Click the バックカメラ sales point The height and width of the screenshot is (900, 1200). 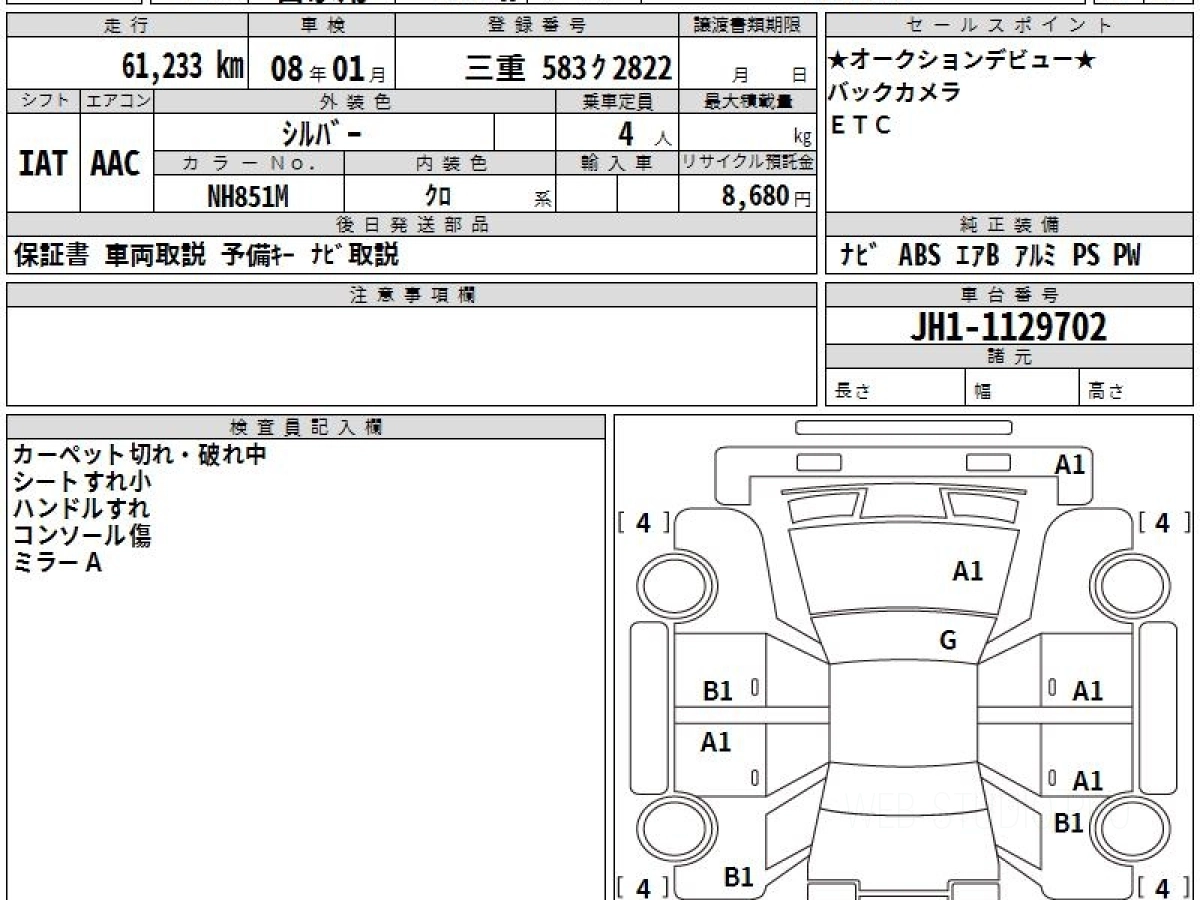point(895,92)
